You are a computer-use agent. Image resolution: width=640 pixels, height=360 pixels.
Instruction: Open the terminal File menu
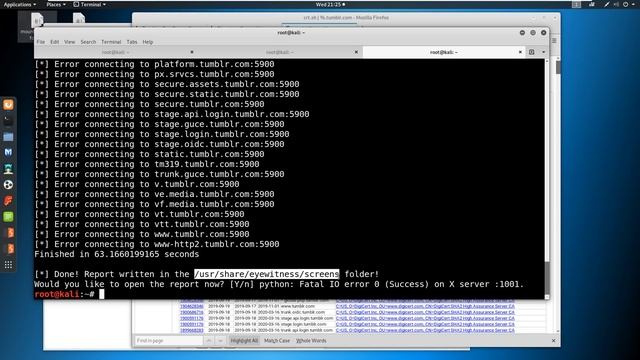pos(41,42)
